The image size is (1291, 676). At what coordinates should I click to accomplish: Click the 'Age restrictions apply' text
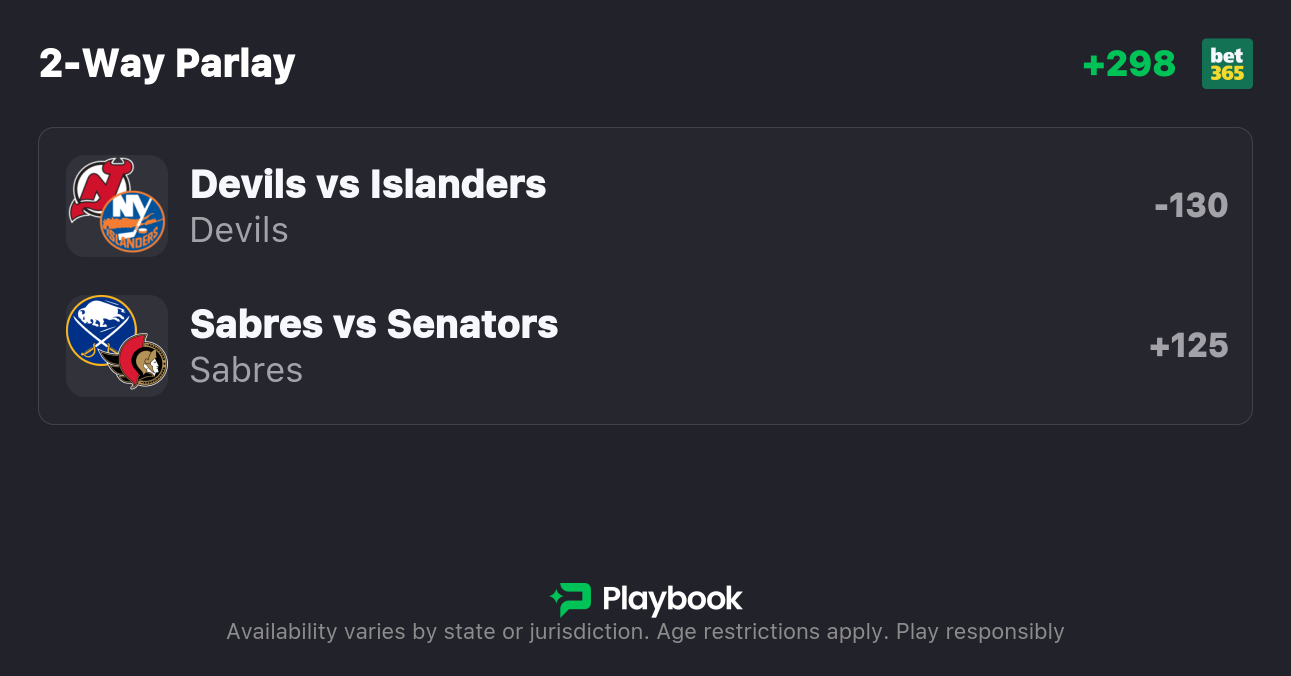tap(770, 632)
